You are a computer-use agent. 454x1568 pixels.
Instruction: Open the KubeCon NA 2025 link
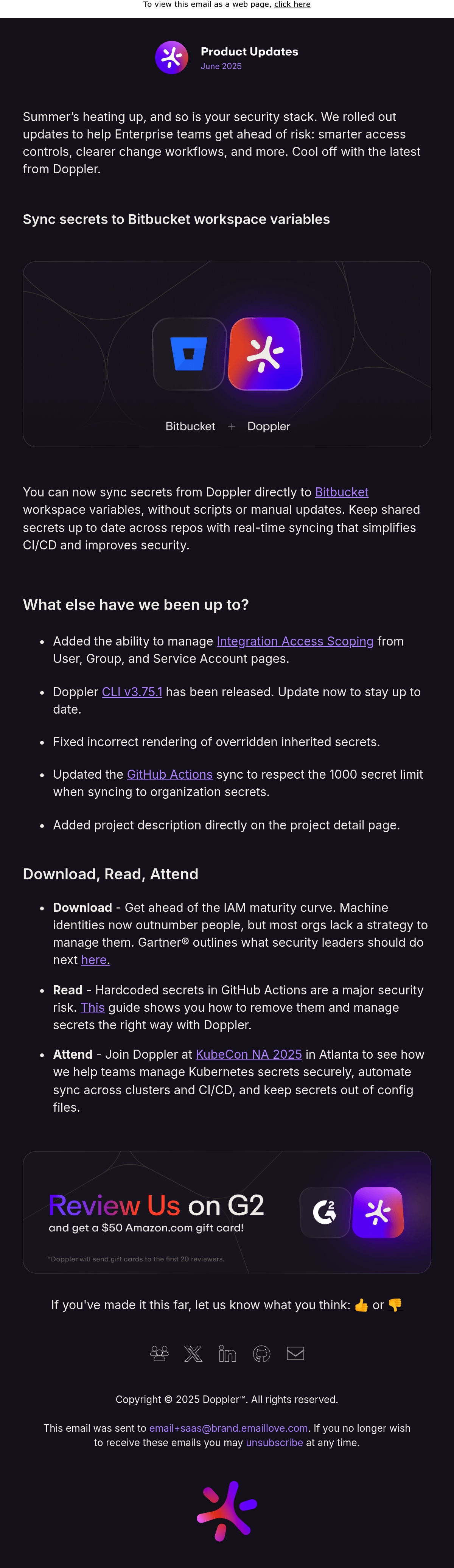pos(249,1054)
